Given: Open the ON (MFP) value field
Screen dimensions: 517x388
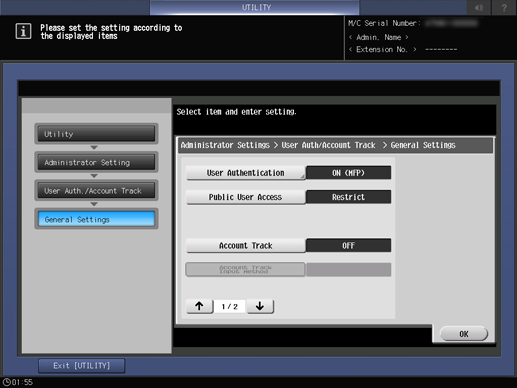Looking at the screenshot, I should (x=348, y=173).
